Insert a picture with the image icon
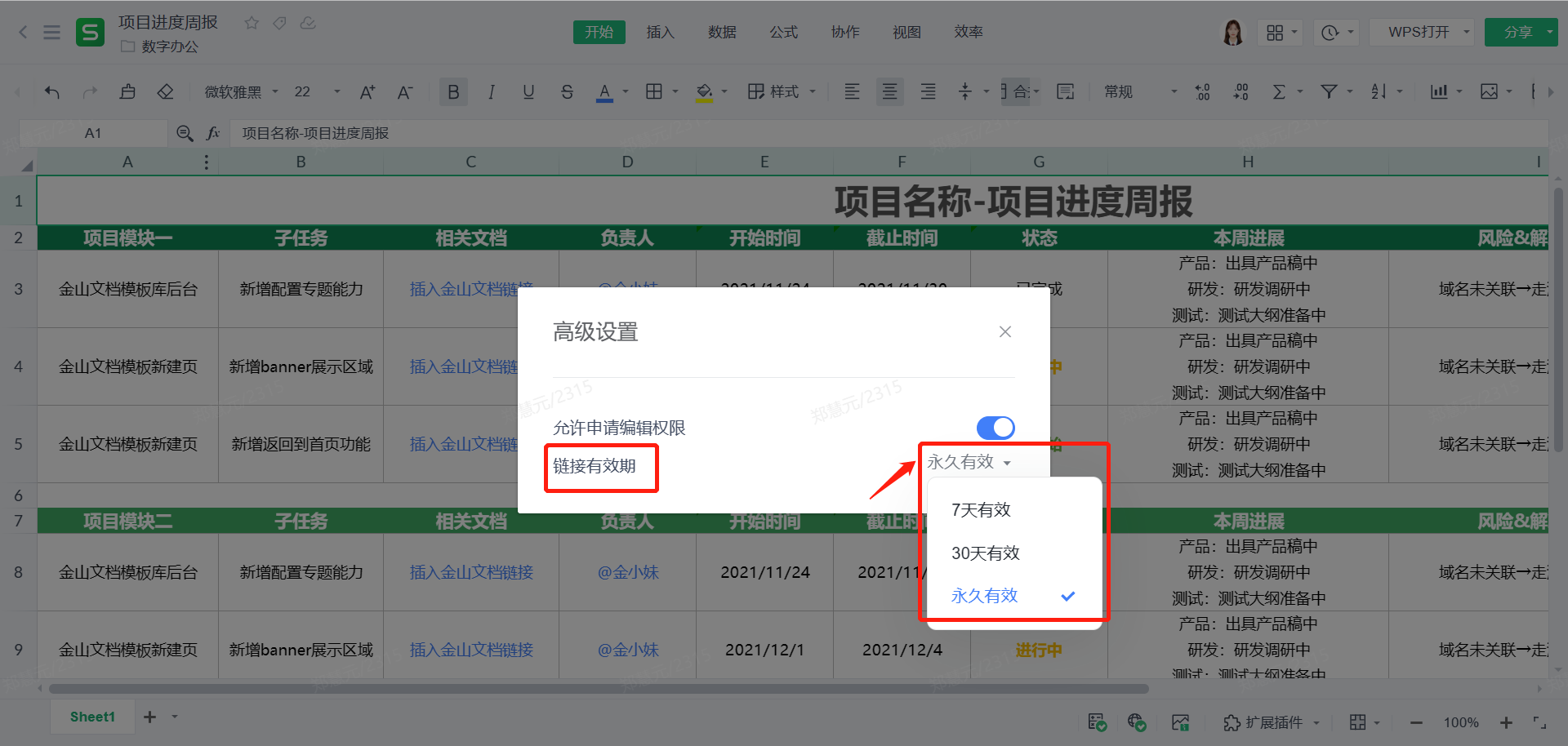The height and width of the screenshot is (746, 1568). 1489,91
